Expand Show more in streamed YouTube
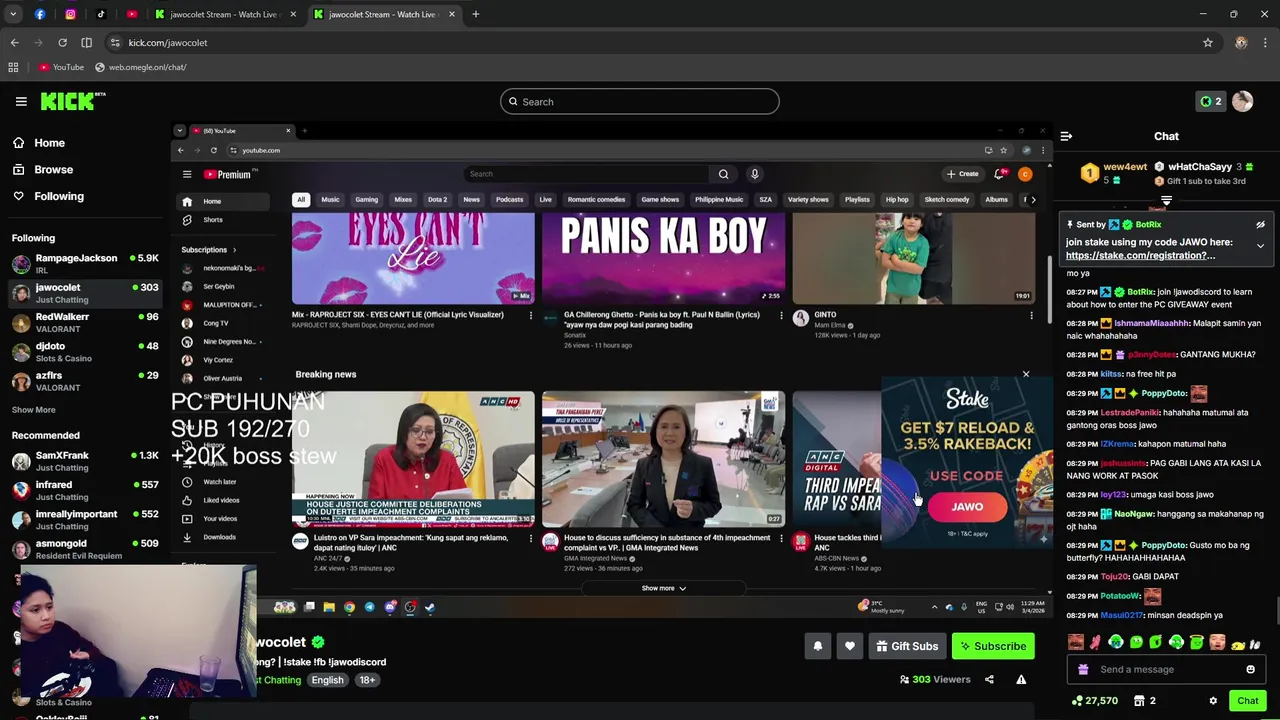 coord(664,588)
